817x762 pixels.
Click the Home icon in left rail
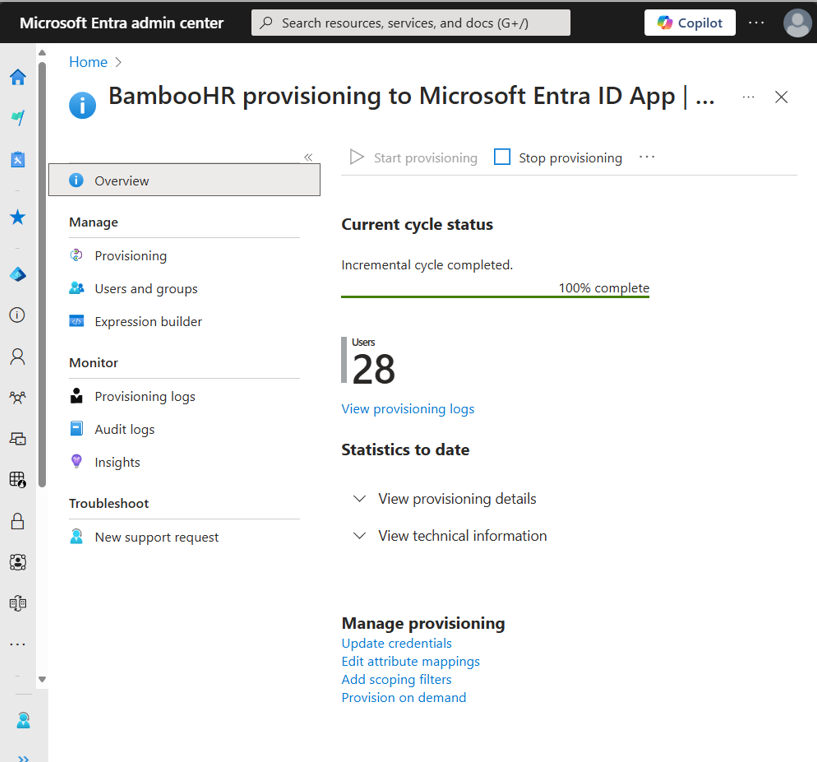point(18,78)
